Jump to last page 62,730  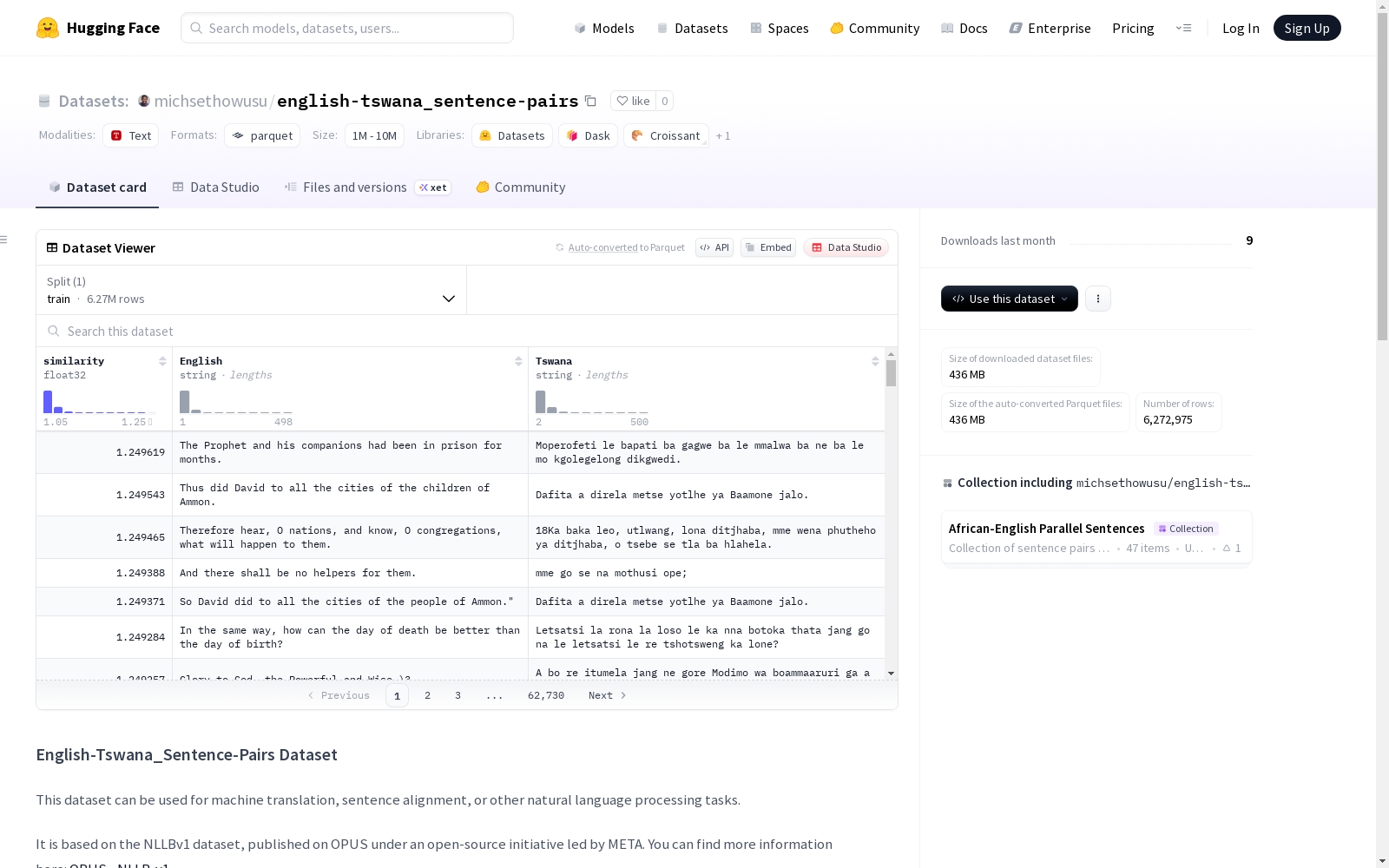[x=546, y=695]
